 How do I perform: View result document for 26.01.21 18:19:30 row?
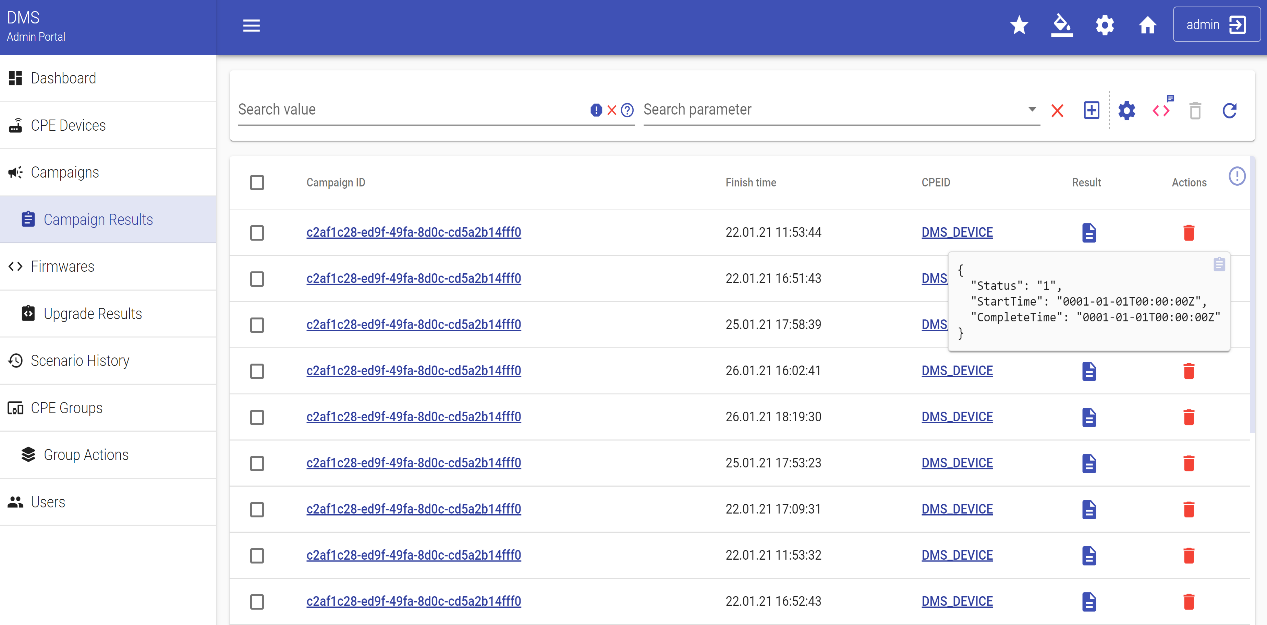tap(1089, 418)
